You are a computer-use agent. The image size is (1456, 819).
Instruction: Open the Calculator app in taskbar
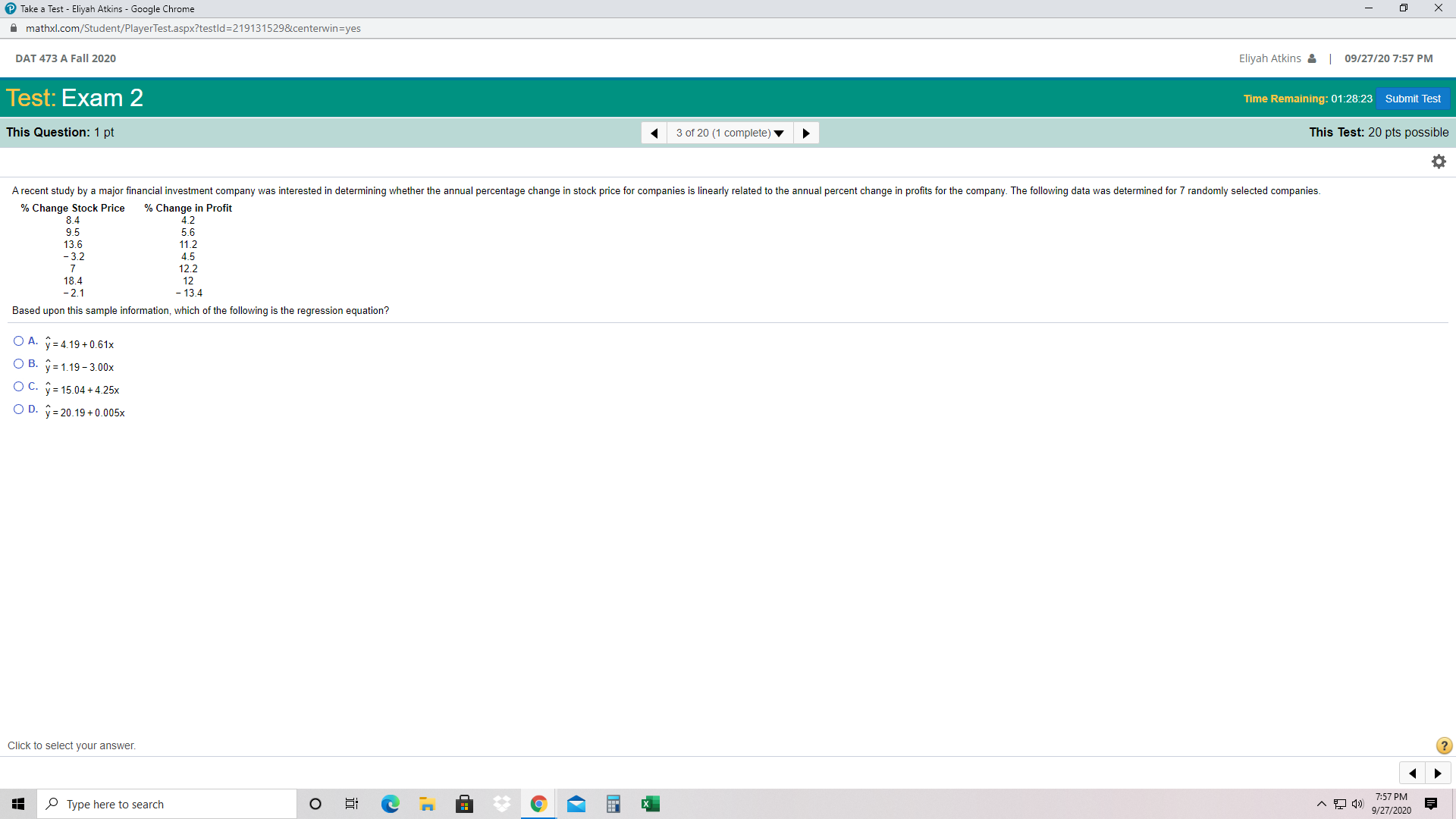coord(613,804)
